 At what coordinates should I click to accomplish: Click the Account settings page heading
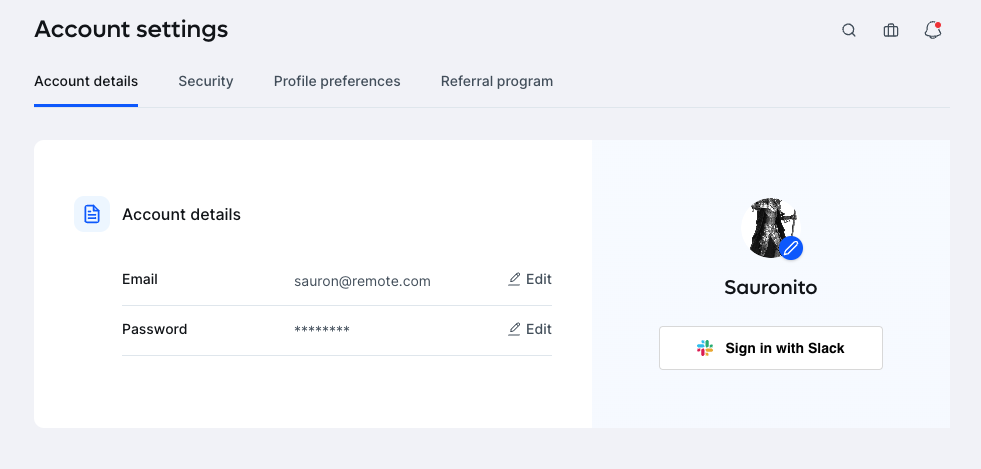pos(131,29)
